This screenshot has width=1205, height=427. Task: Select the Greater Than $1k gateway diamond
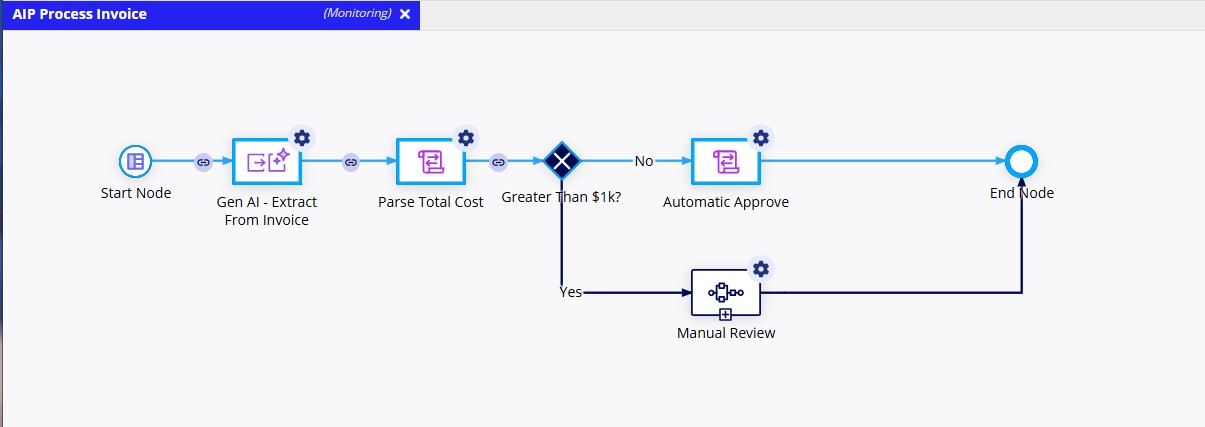point(563,161)
